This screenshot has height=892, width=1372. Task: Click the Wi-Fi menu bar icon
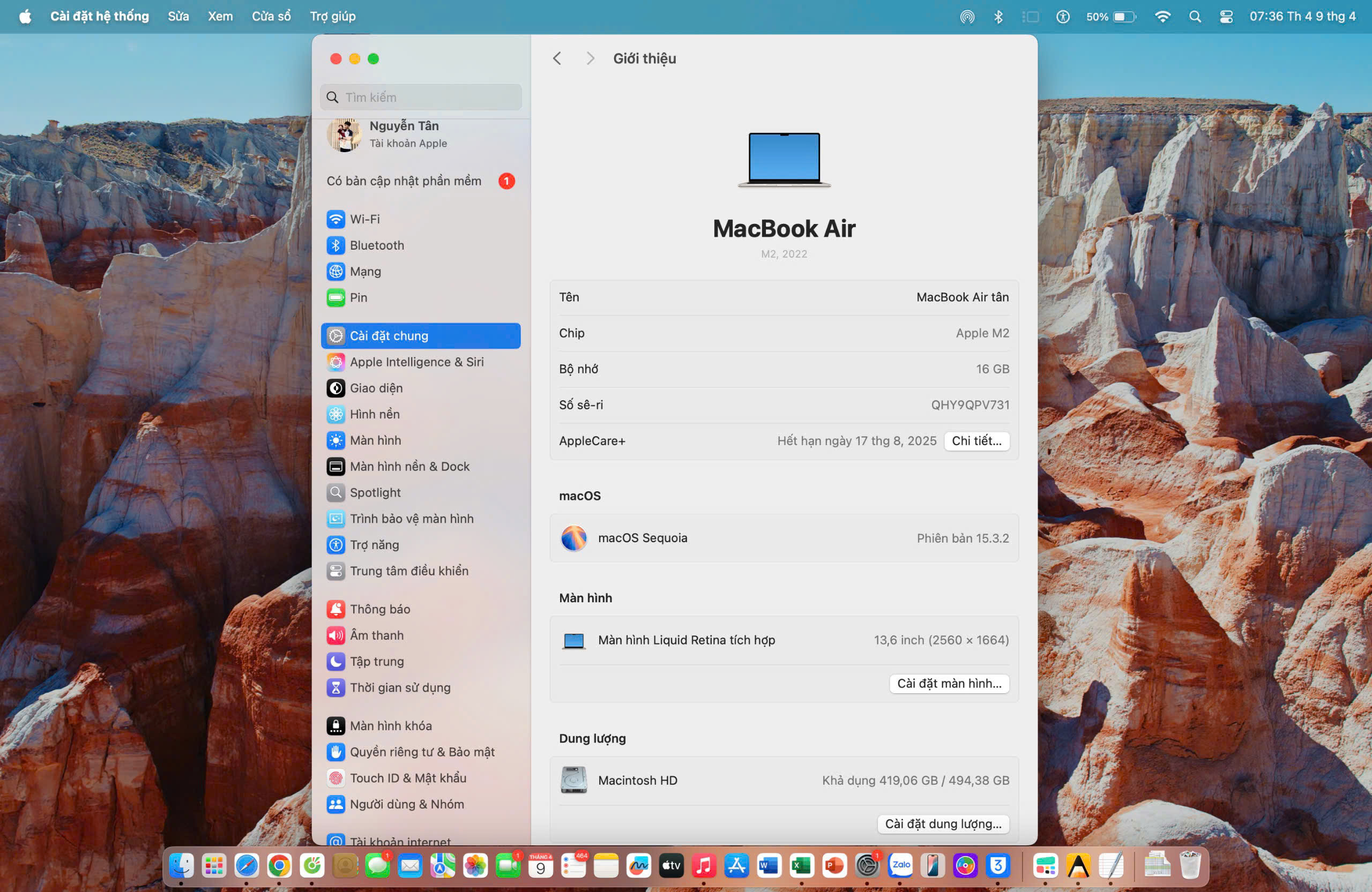pos(1162,16)
